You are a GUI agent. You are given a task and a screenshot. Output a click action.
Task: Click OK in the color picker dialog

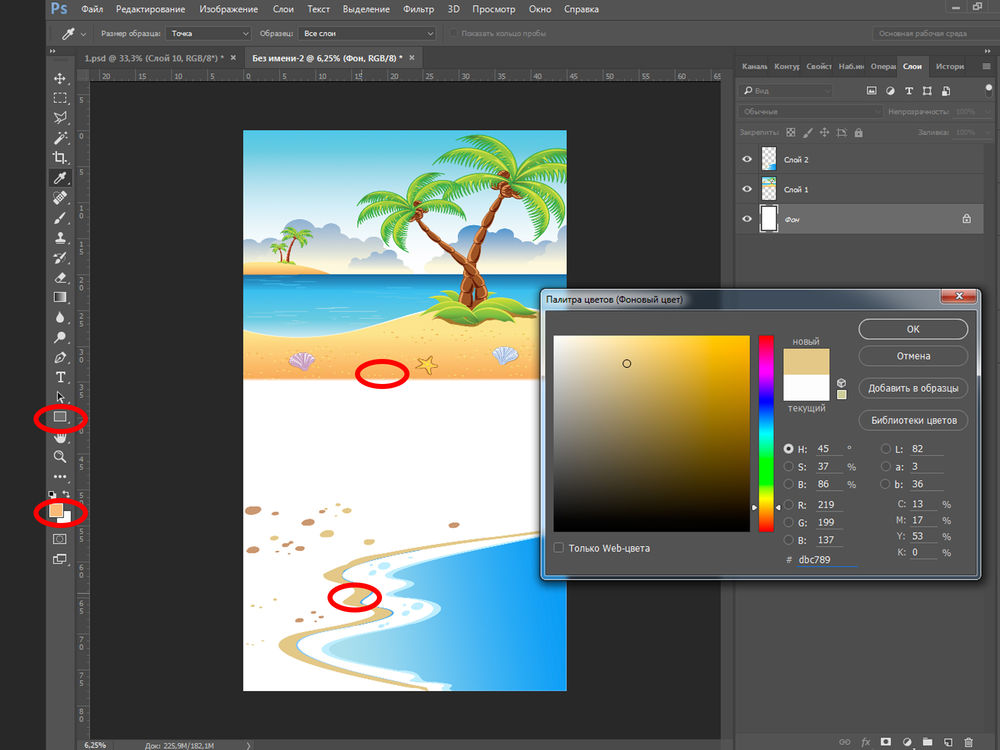[912, 329]
